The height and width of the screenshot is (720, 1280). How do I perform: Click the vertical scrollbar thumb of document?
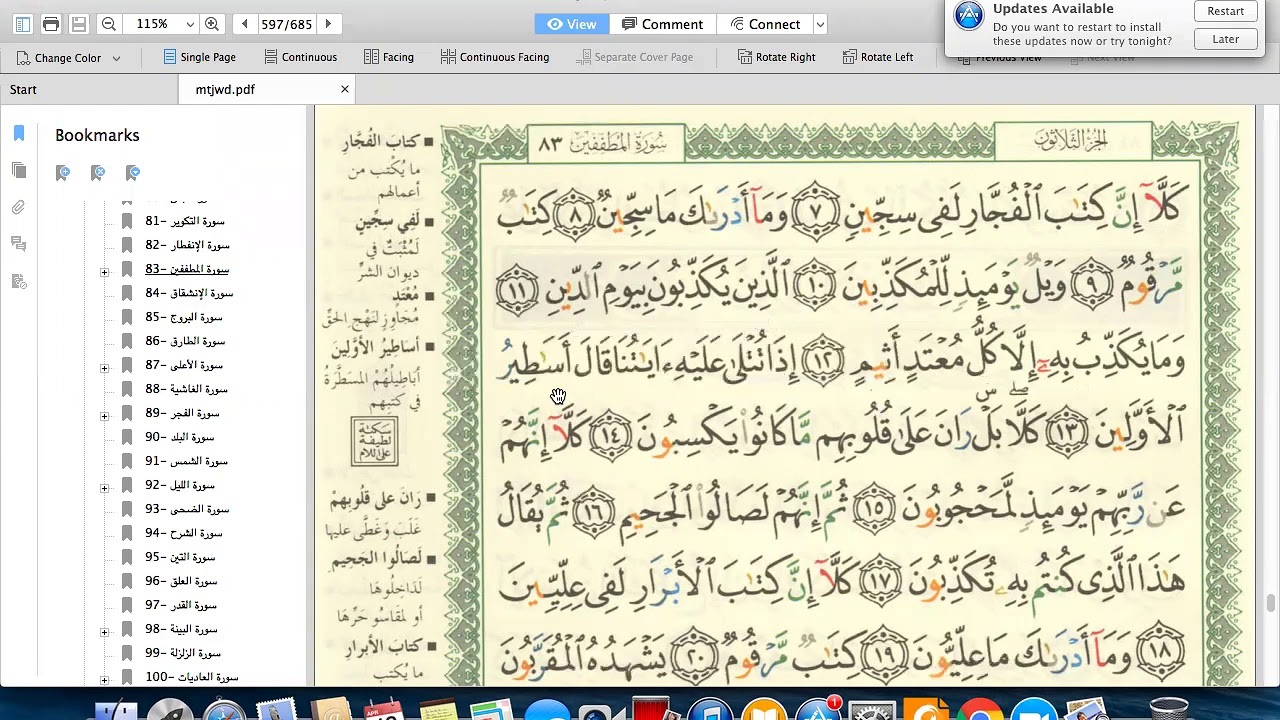[1271, 601]
